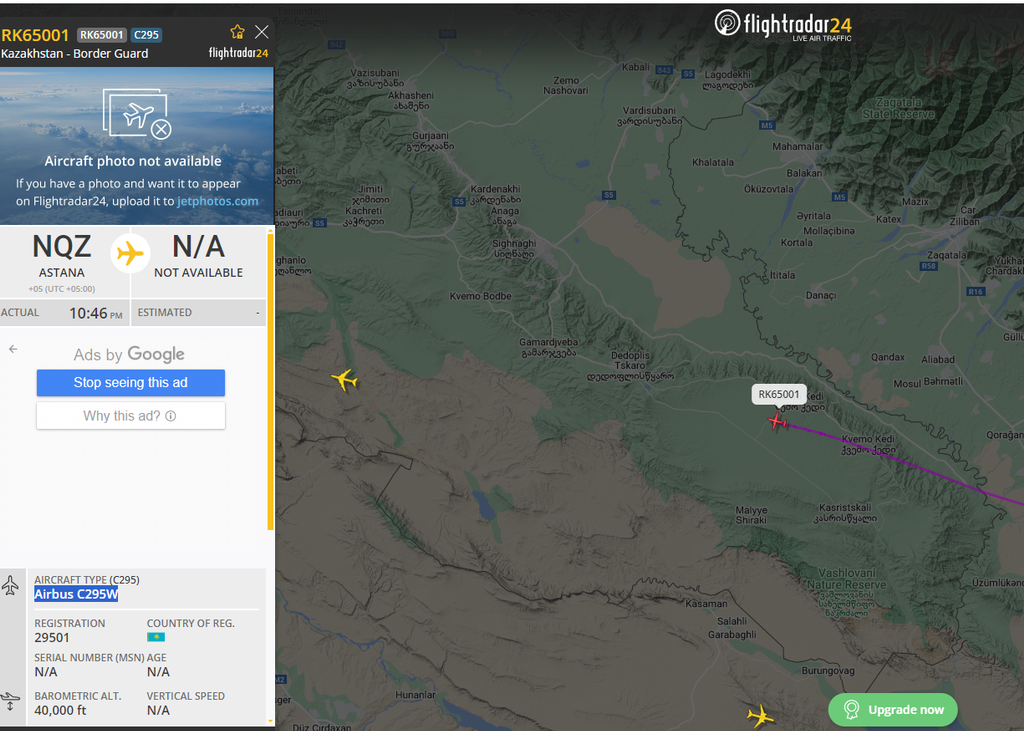Close the RK65001 flight details panel
The image size is (1024, 731).
click(x=262, y=32)
